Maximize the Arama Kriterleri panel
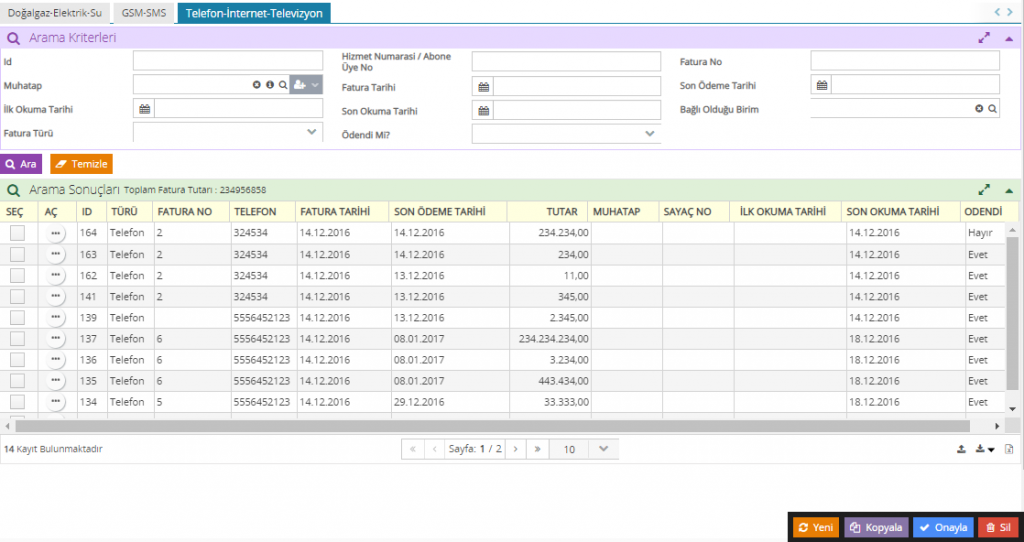1024x542 pixels. (x=984, y=38)
